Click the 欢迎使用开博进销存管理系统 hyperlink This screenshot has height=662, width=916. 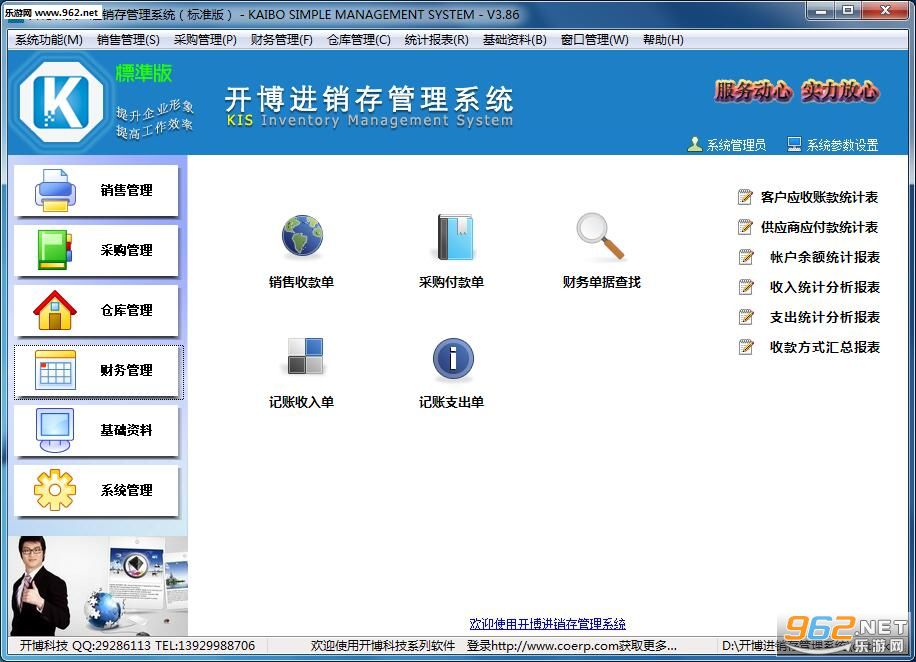click(547, 624)
